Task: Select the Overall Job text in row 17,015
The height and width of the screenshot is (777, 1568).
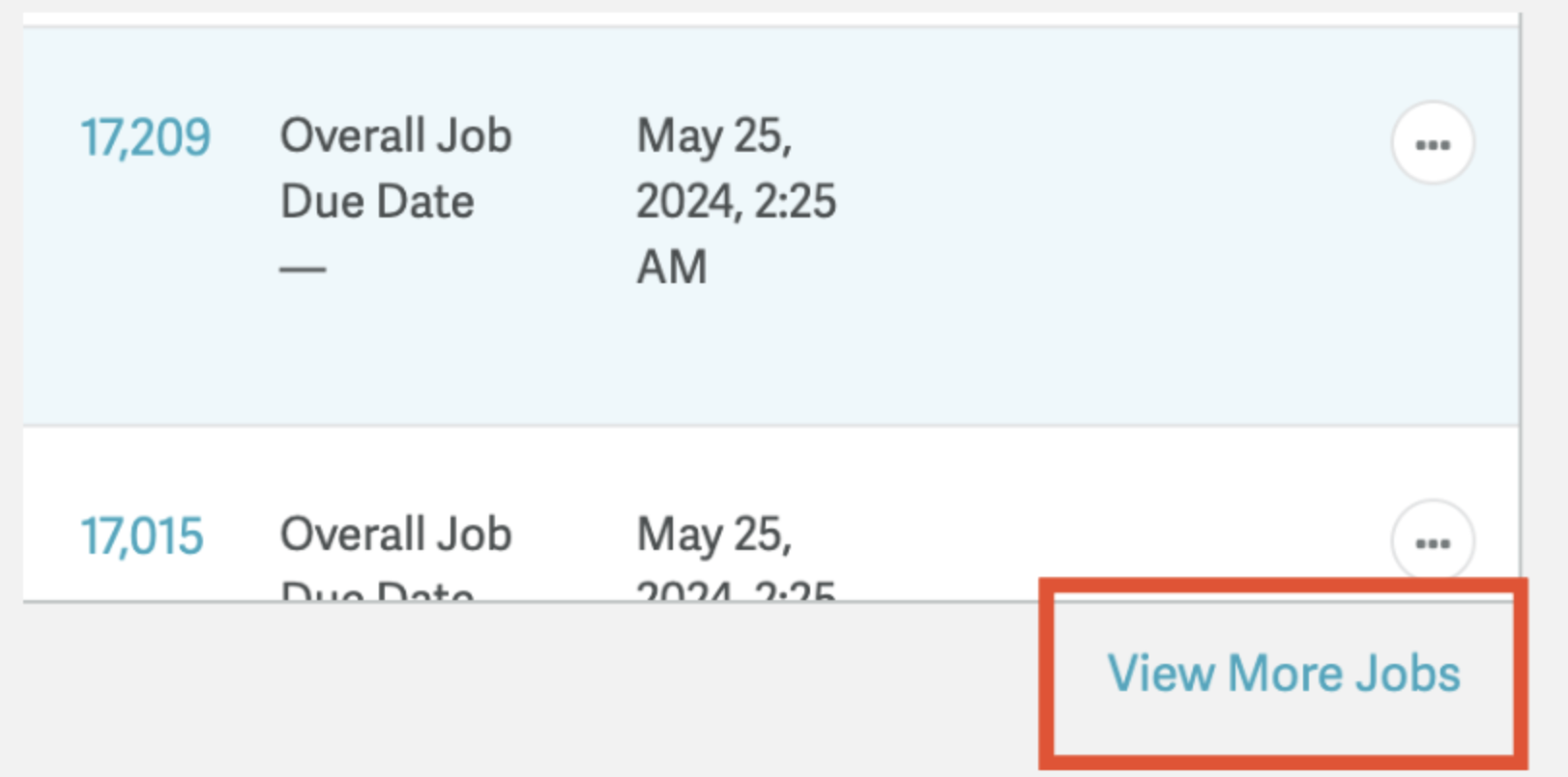Action: [396, 534]
